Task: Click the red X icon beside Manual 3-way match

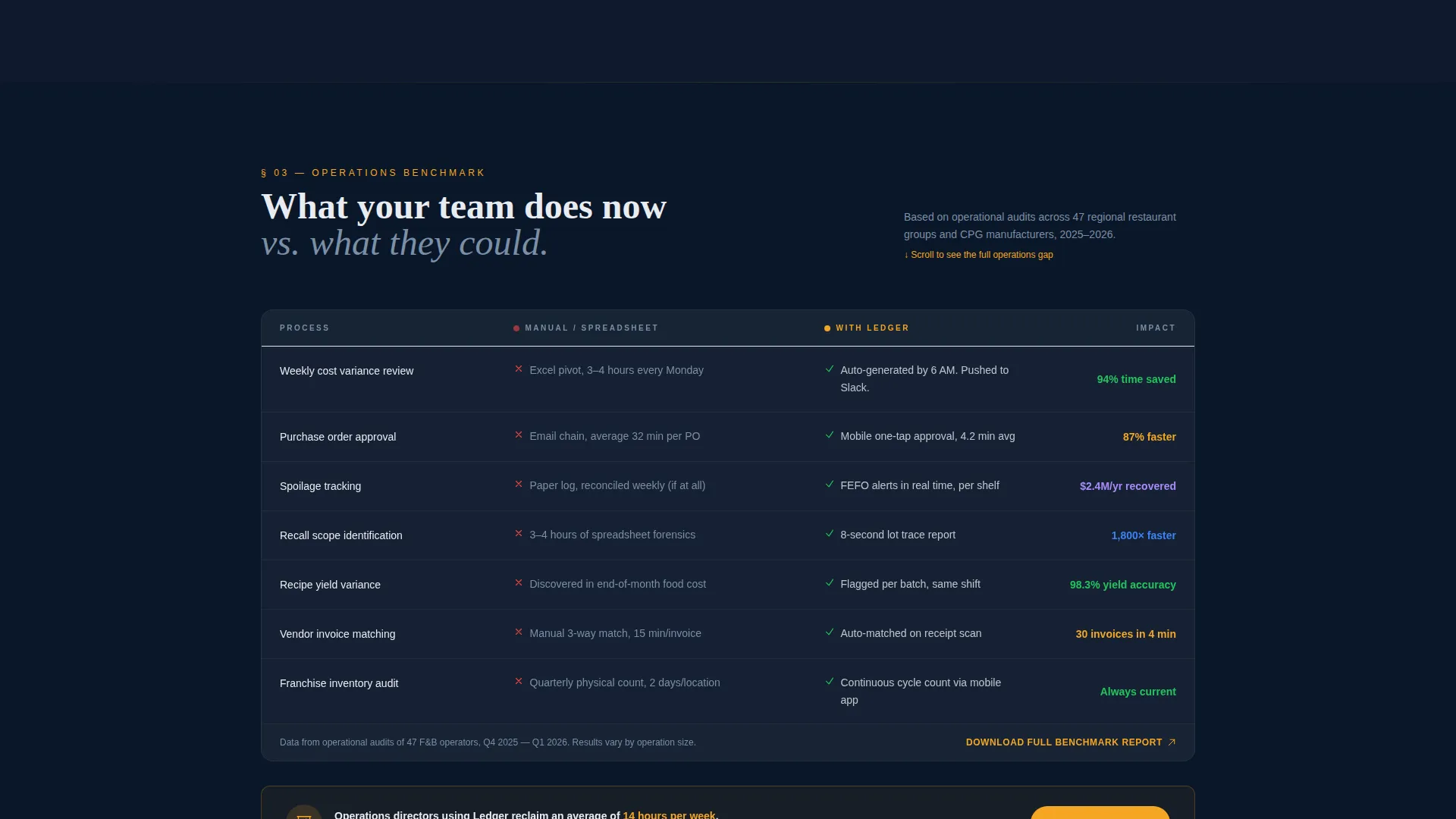Action: pos(519,632)
